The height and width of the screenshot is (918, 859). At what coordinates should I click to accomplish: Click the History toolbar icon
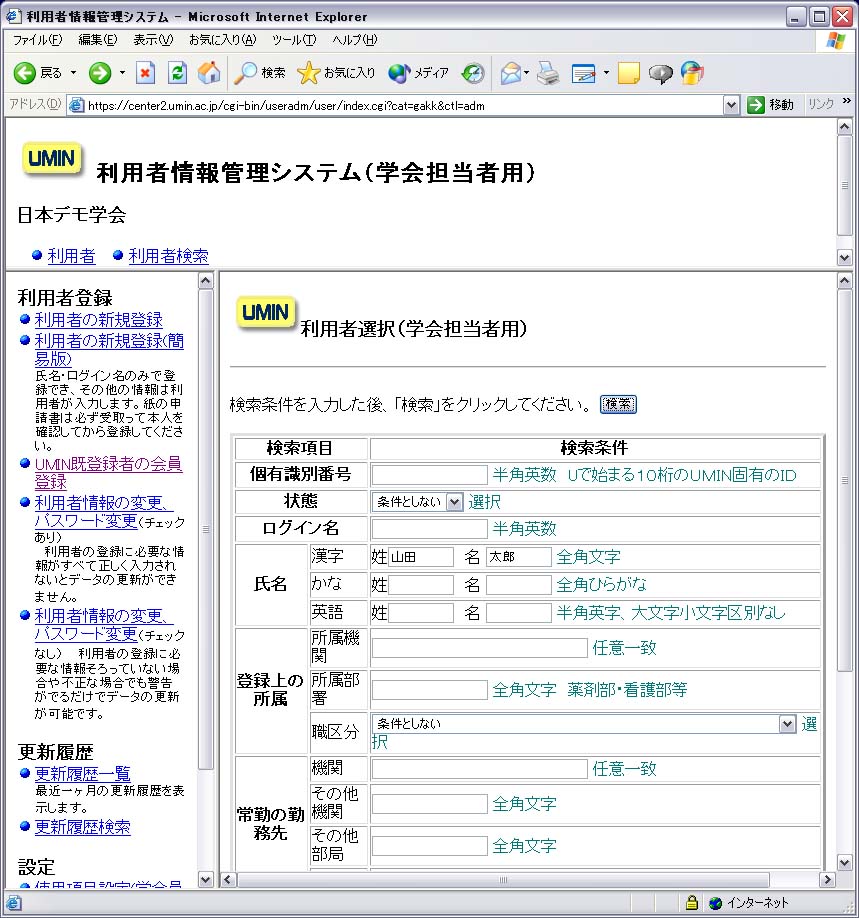tap(473, 73)
